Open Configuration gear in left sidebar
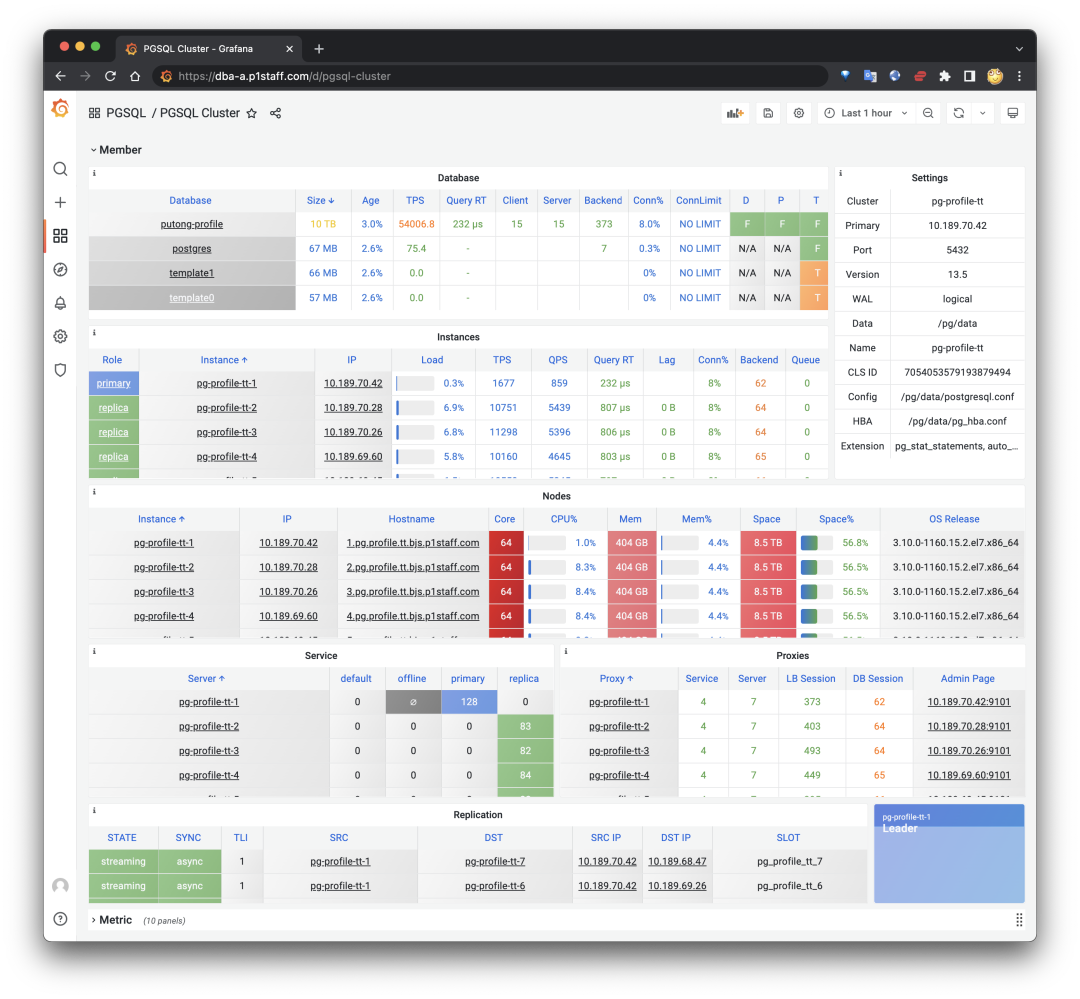The image size is (1080, 999). tap(60, 336)
